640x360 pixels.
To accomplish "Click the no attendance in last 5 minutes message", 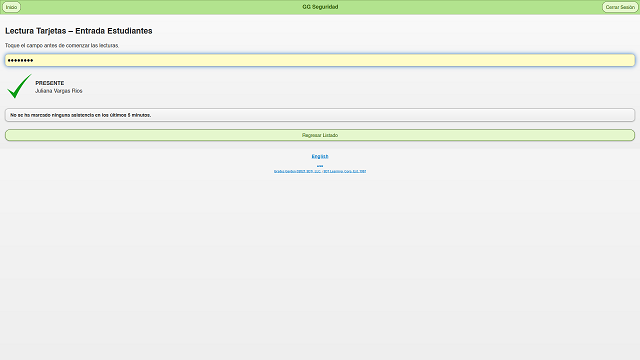I will pos(320,115).
